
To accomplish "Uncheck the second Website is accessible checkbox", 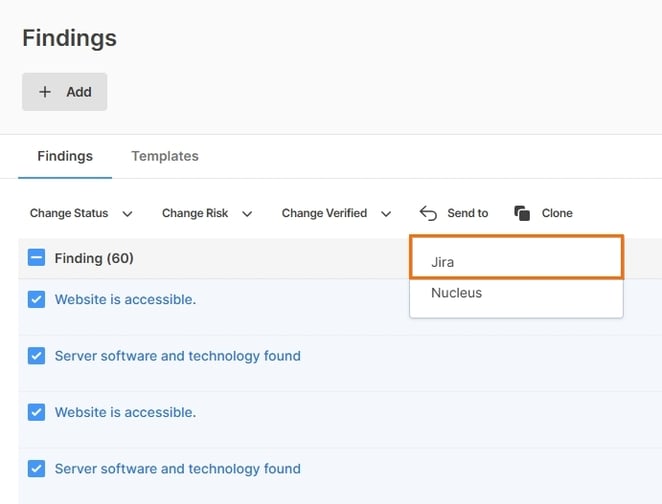I will (x=36, y=412).
